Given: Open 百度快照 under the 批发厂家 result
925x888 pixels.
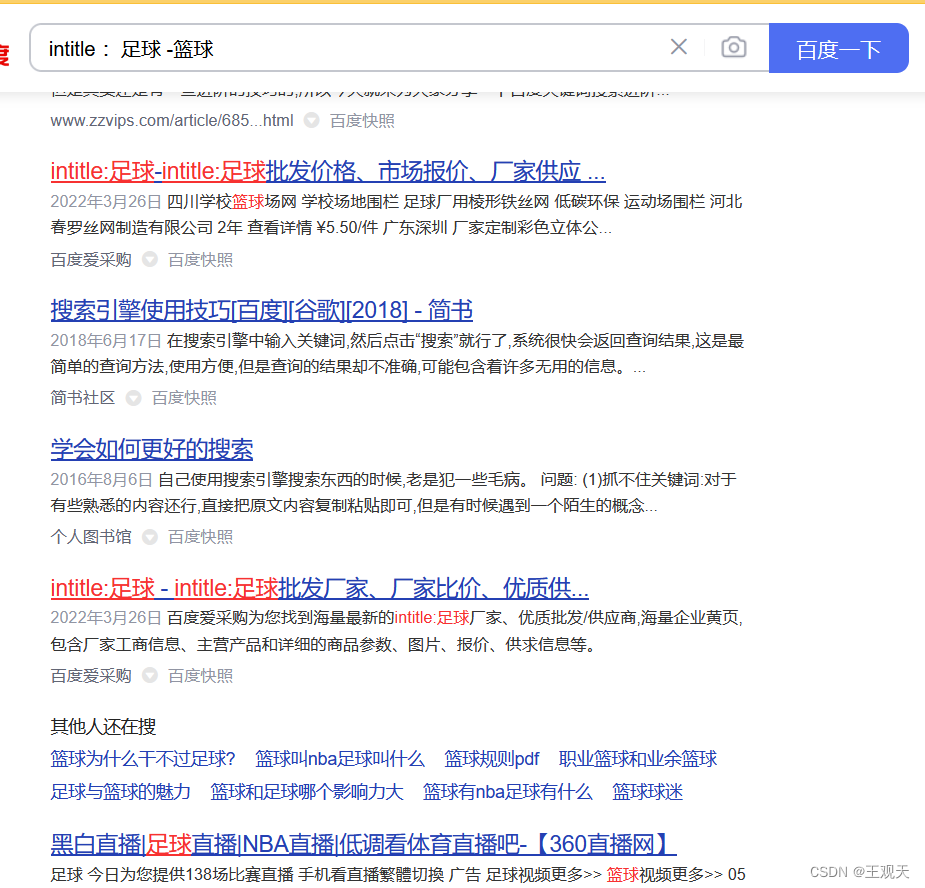Looking at the screenshot, I should (201, 676).
